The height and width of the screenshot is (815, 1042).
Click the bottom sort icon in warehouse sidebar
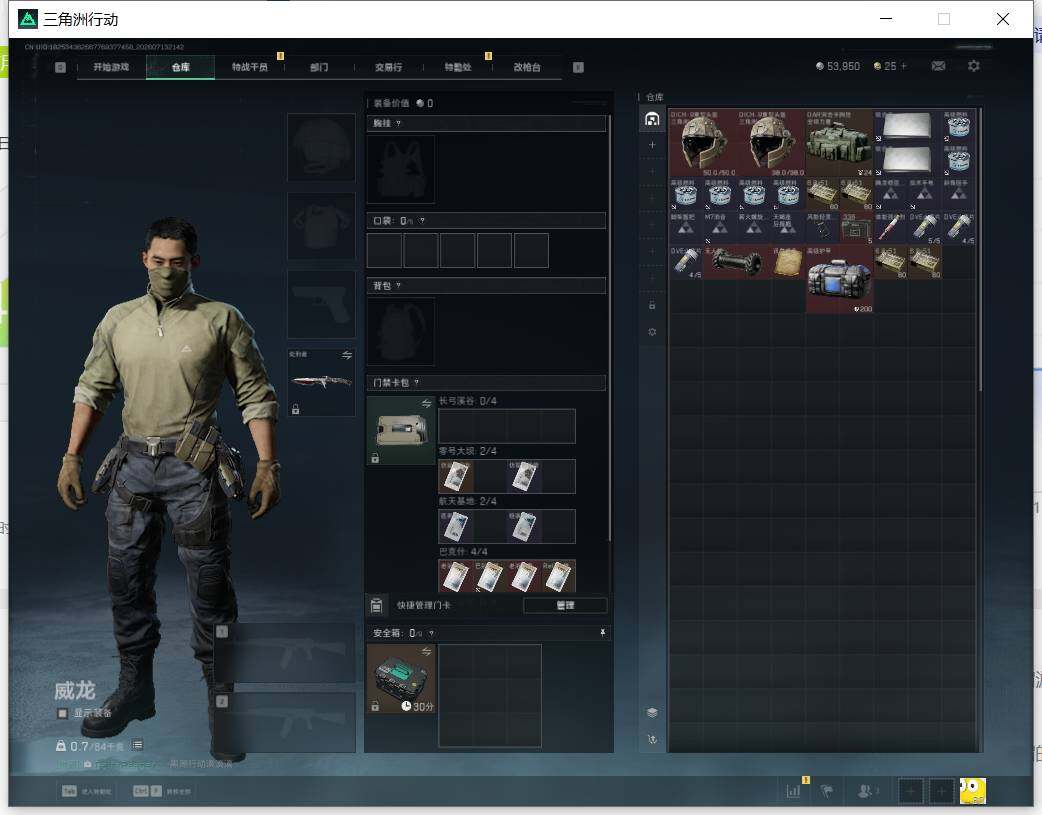(652, 739)
